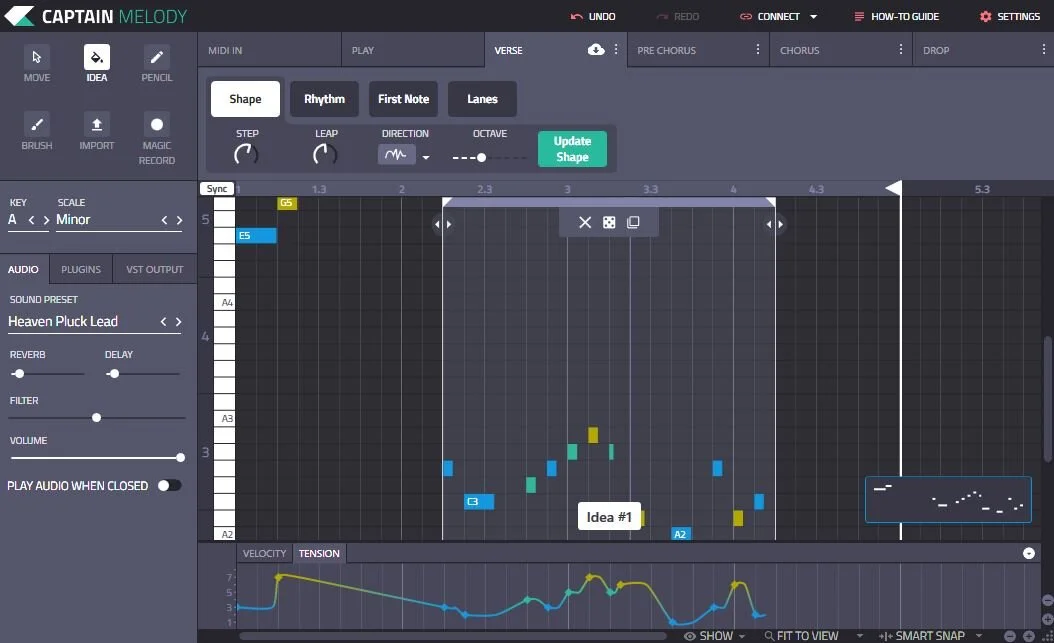Image resolution: width=1054 pixels, height=643 pixels.
Task: Select previous key with left arrow
Action: point(31,220)
